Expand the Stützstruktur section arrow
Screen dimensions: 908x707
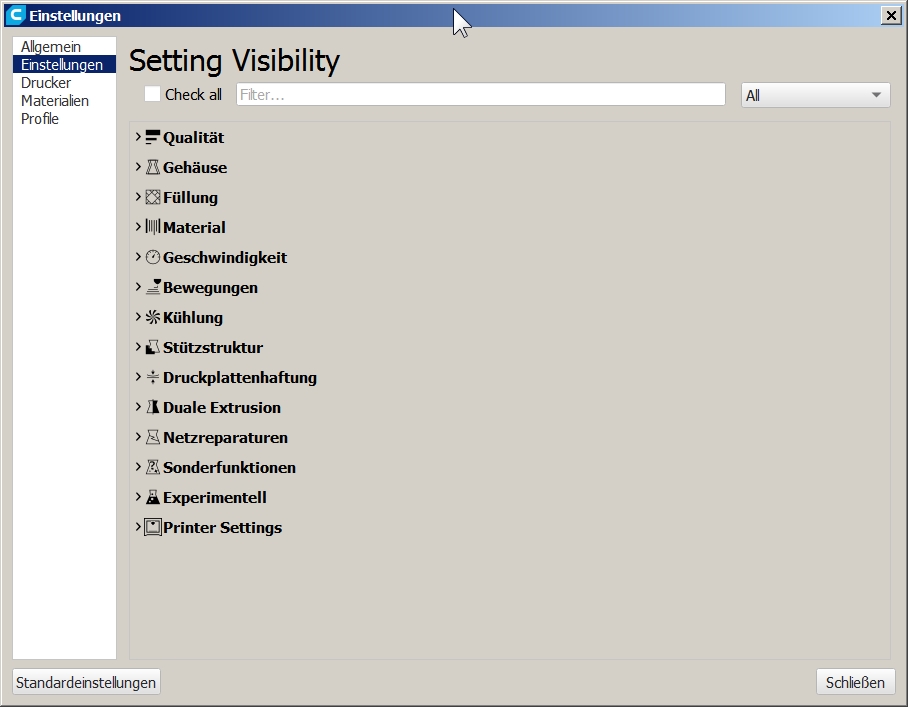tap(138, 347)
